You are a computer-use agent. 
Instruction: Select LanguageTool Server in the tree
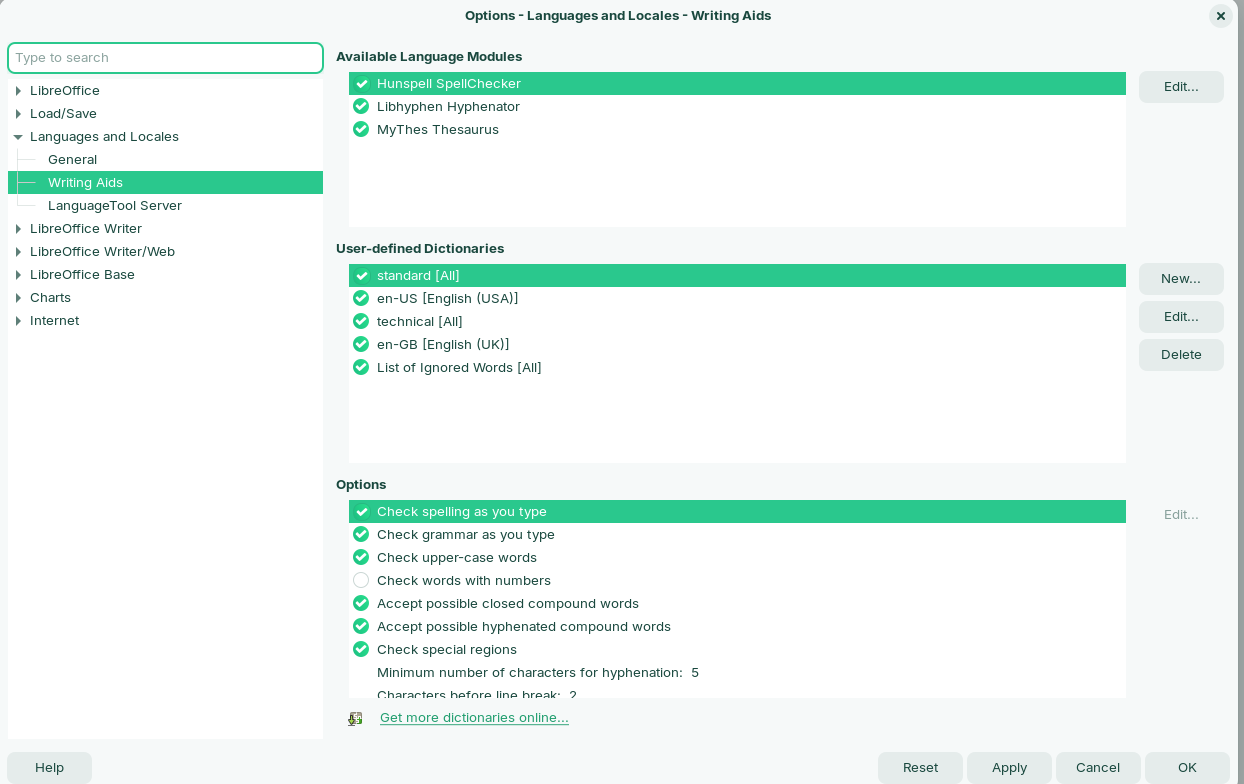tap(115, 206)
